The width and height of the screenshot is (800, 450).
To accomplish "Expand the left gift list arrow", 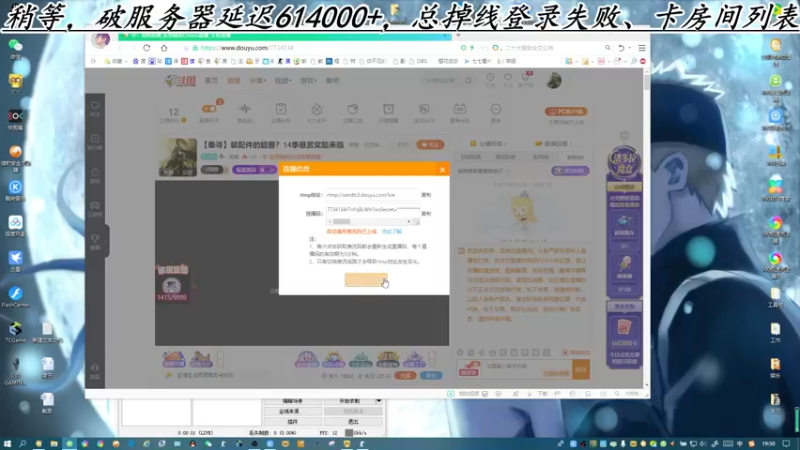I will tap(220, 359).
